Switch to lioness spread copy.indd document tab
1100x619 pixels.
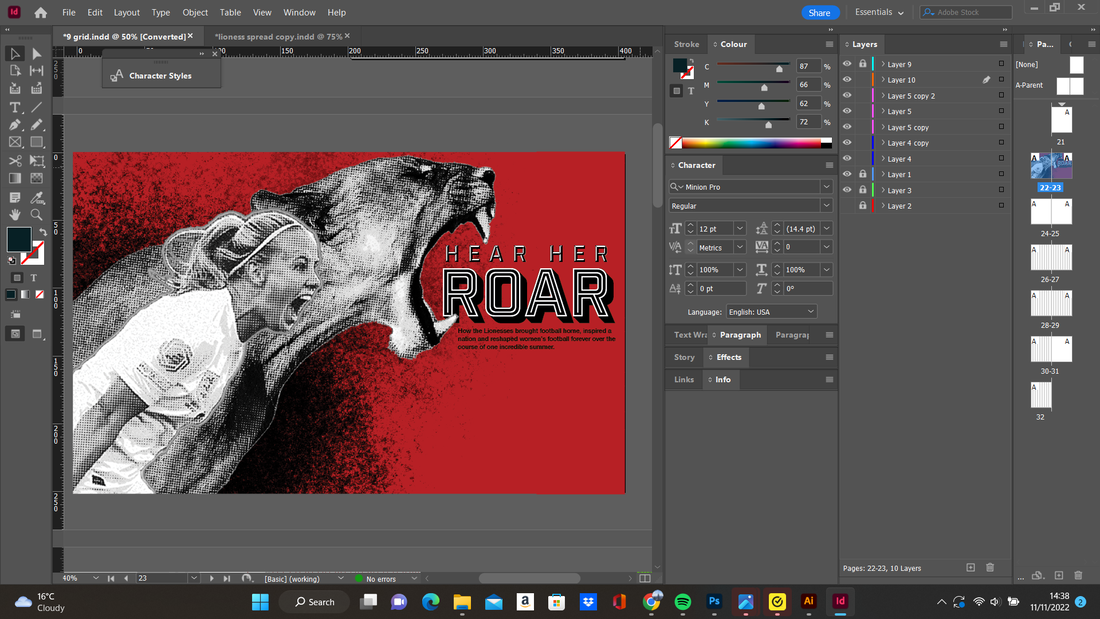(x=279, y=36)
